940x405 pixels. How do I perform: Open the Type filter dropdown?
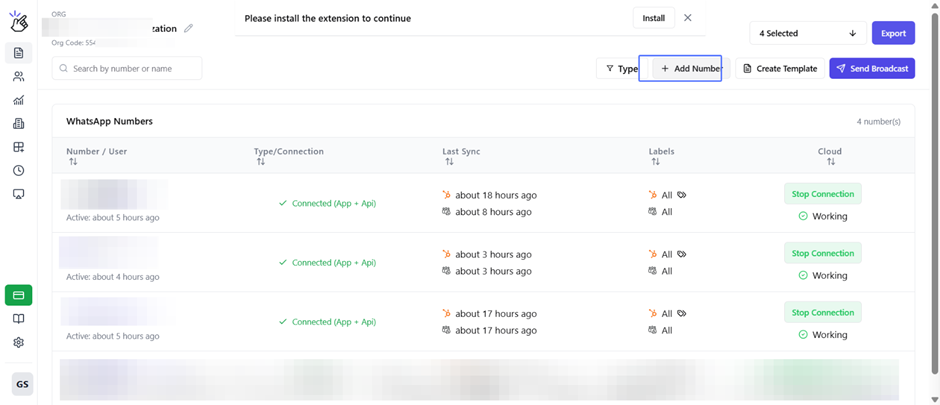pos(621,69)
